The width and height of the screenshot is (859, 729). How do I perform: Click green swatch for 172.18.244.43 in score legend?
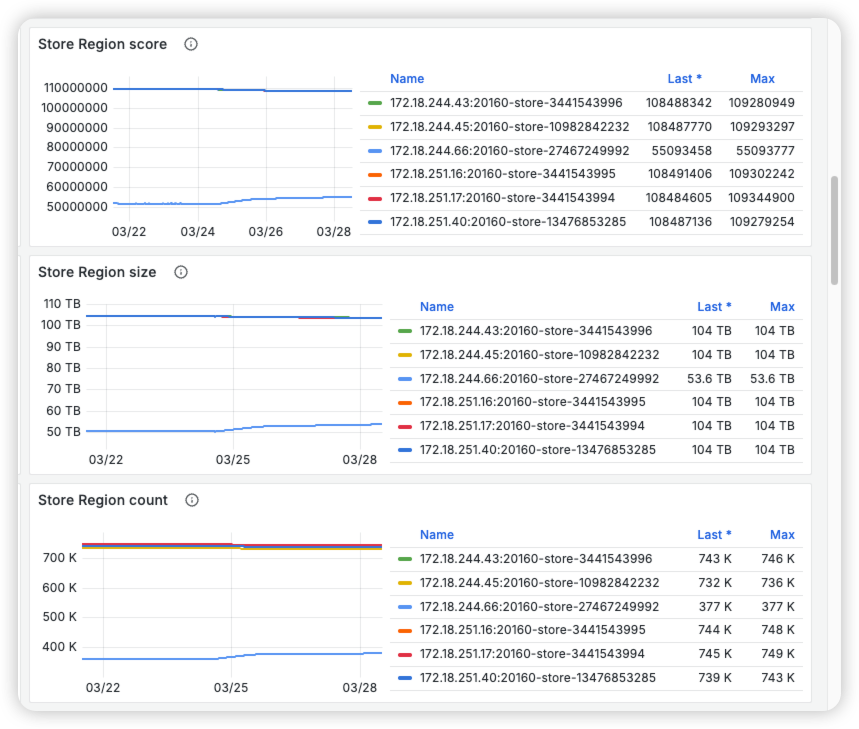(375, 103)
